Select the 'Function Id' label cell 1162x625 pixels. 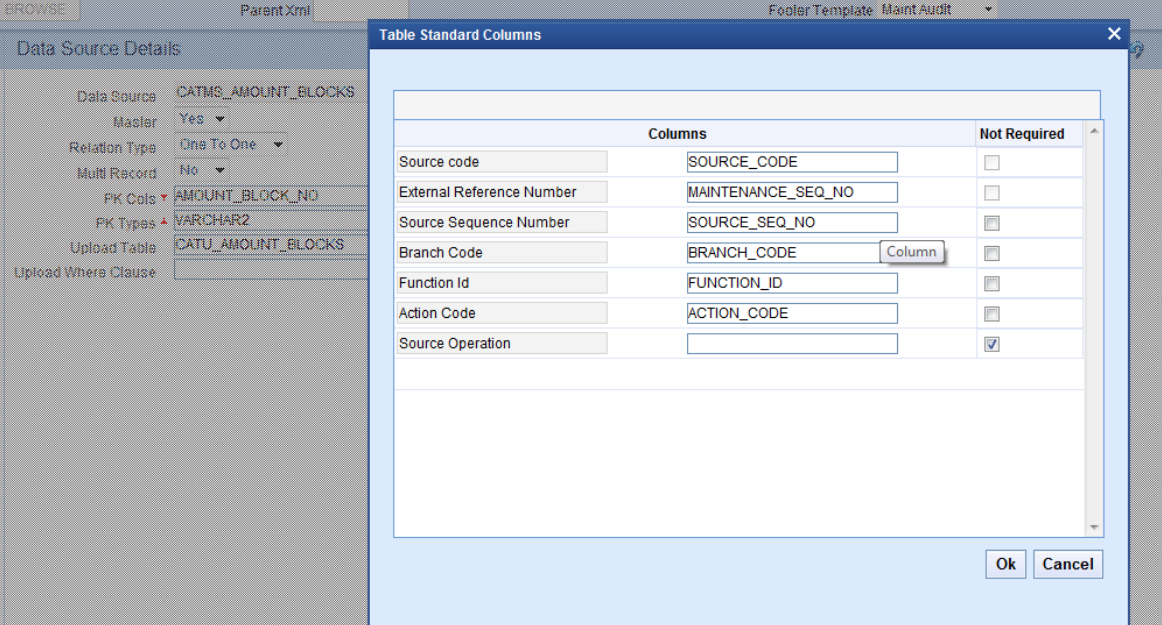point(502,283)
